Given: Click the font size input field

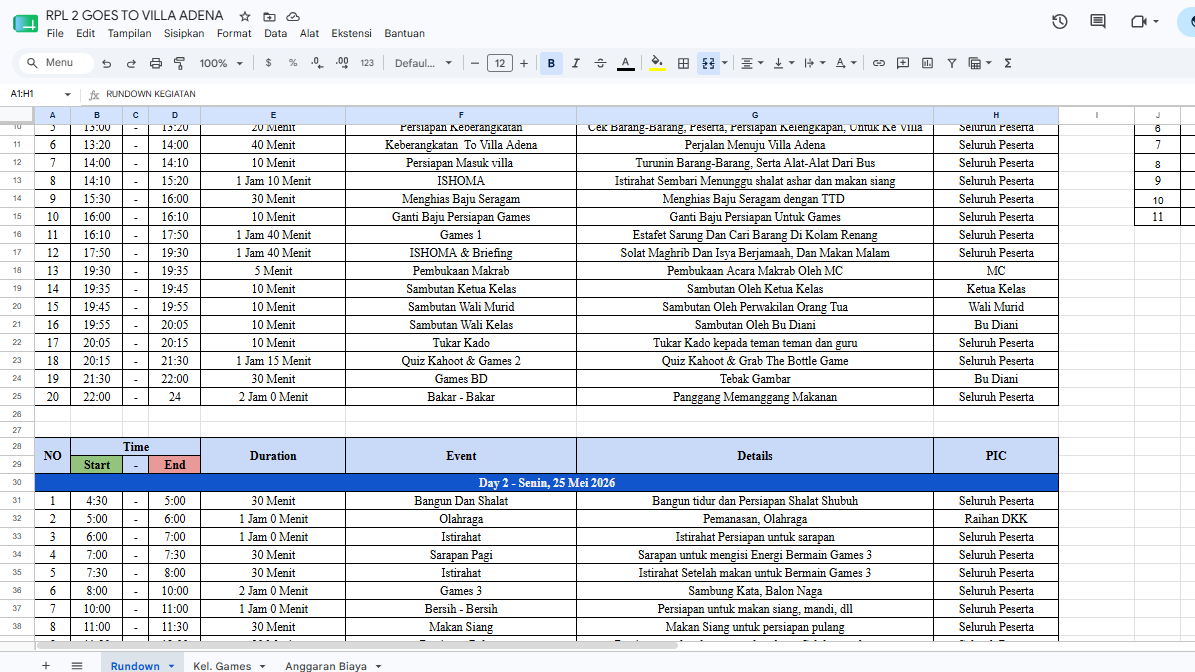Looking at the screenshot, I should point(499,63).
